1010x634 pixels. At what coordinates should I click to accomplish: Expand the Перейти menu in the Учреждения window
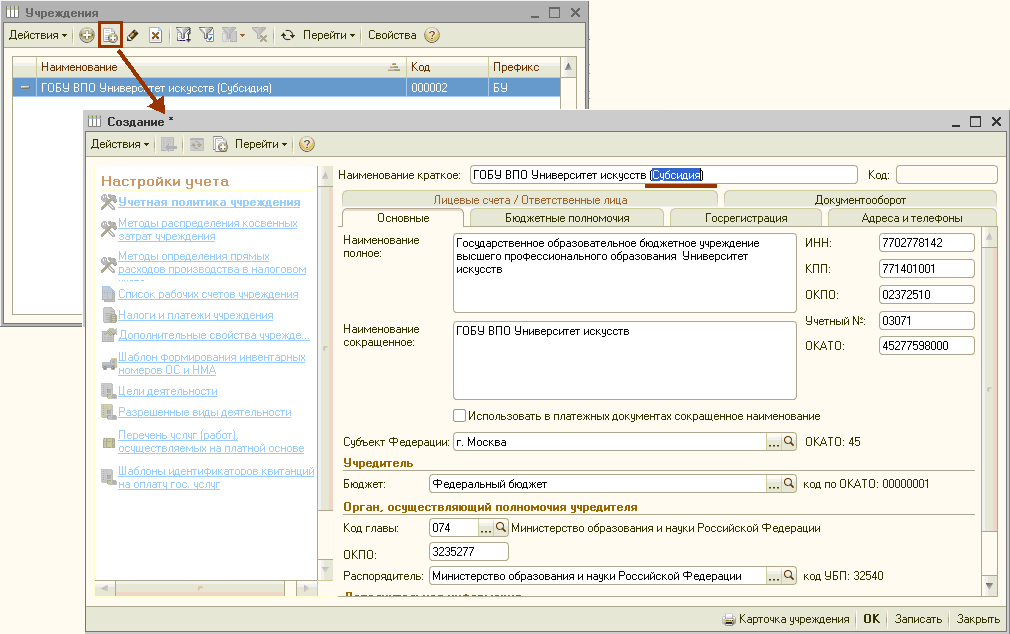click(x=330, y=35)
